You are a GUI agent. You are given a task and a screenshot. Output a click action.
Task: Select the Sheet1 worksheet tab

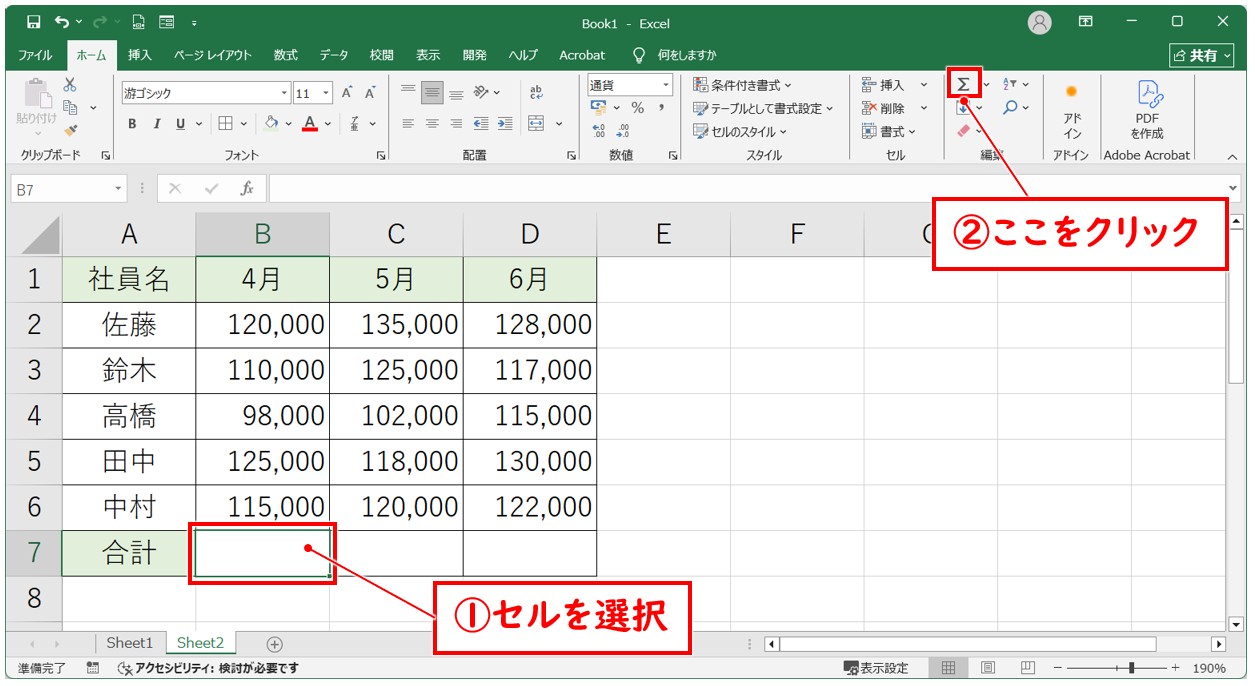point(130,643)
